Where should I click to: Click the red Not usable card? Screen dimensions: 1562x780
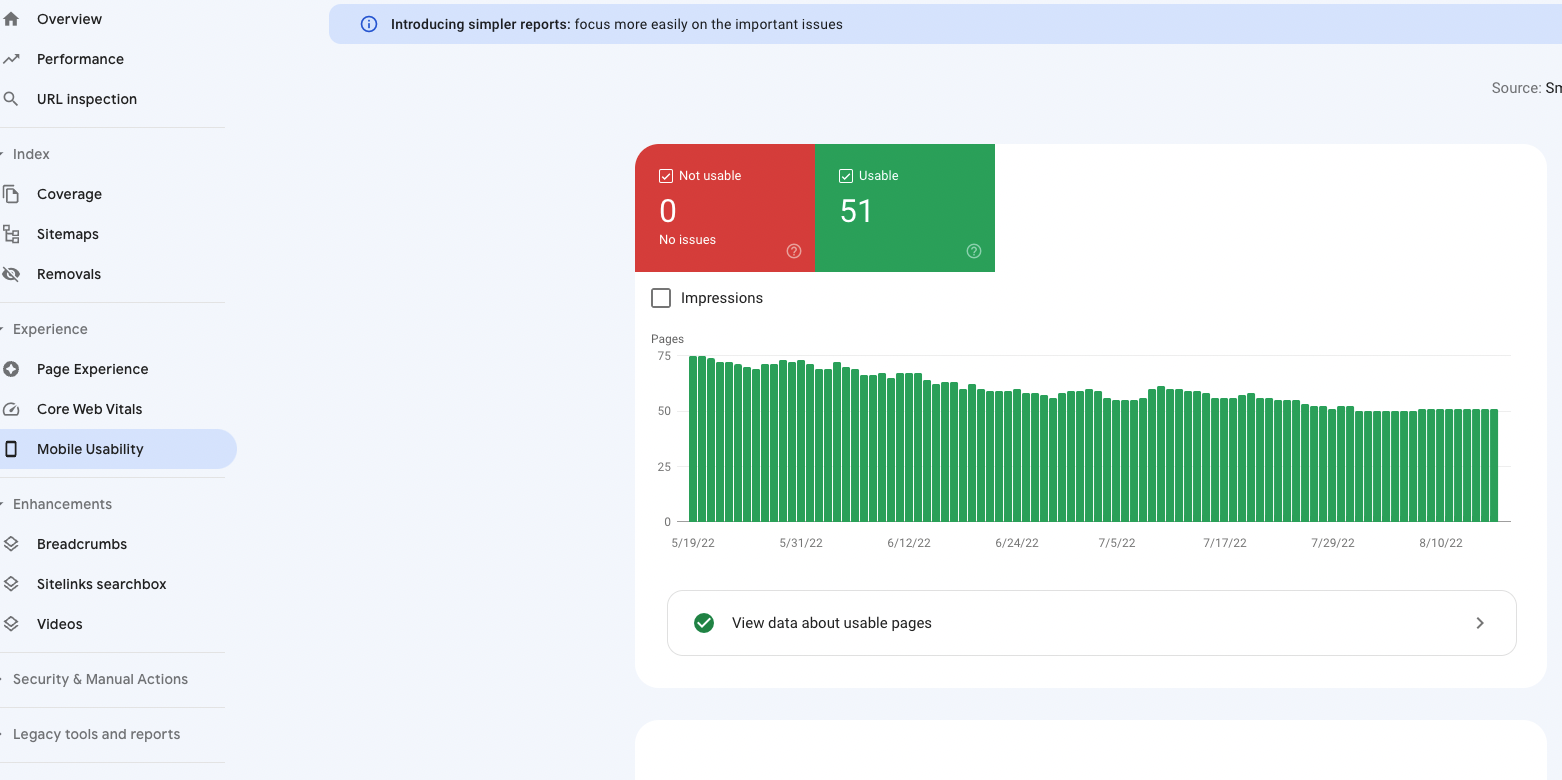coord(725,208)
